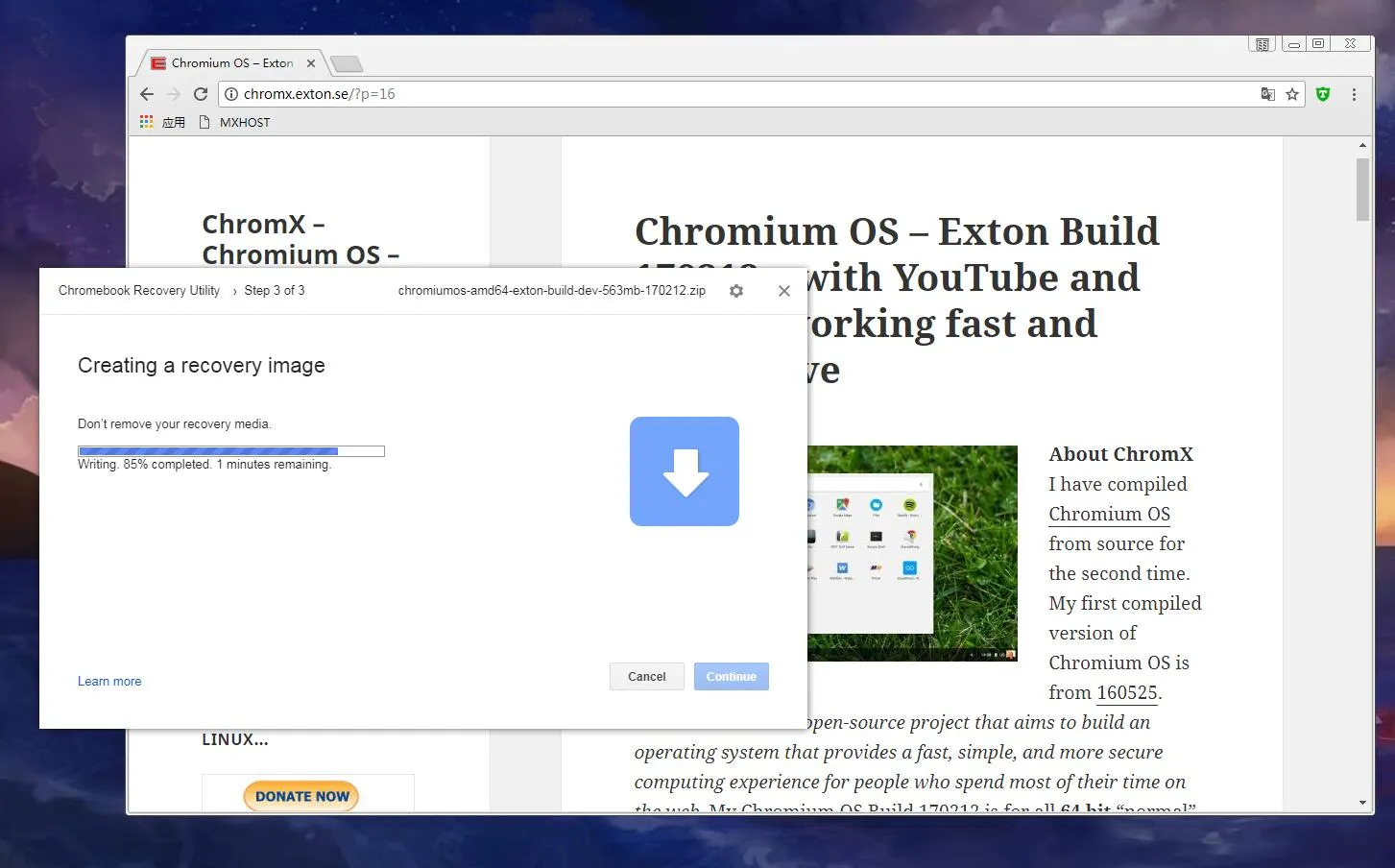Select the Chromium OS – Exton tab
1395x868 pixels.
231,63
